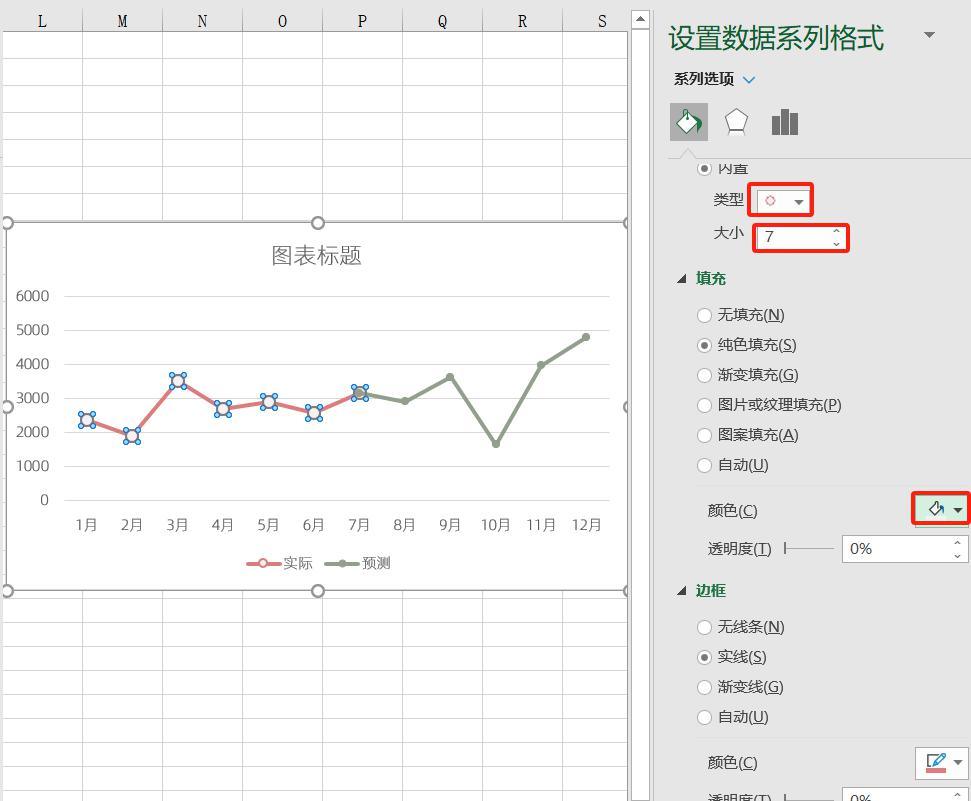Open the fill color paint bucket picker
Viewport: 971px width, 801px height.
[941, 509]
